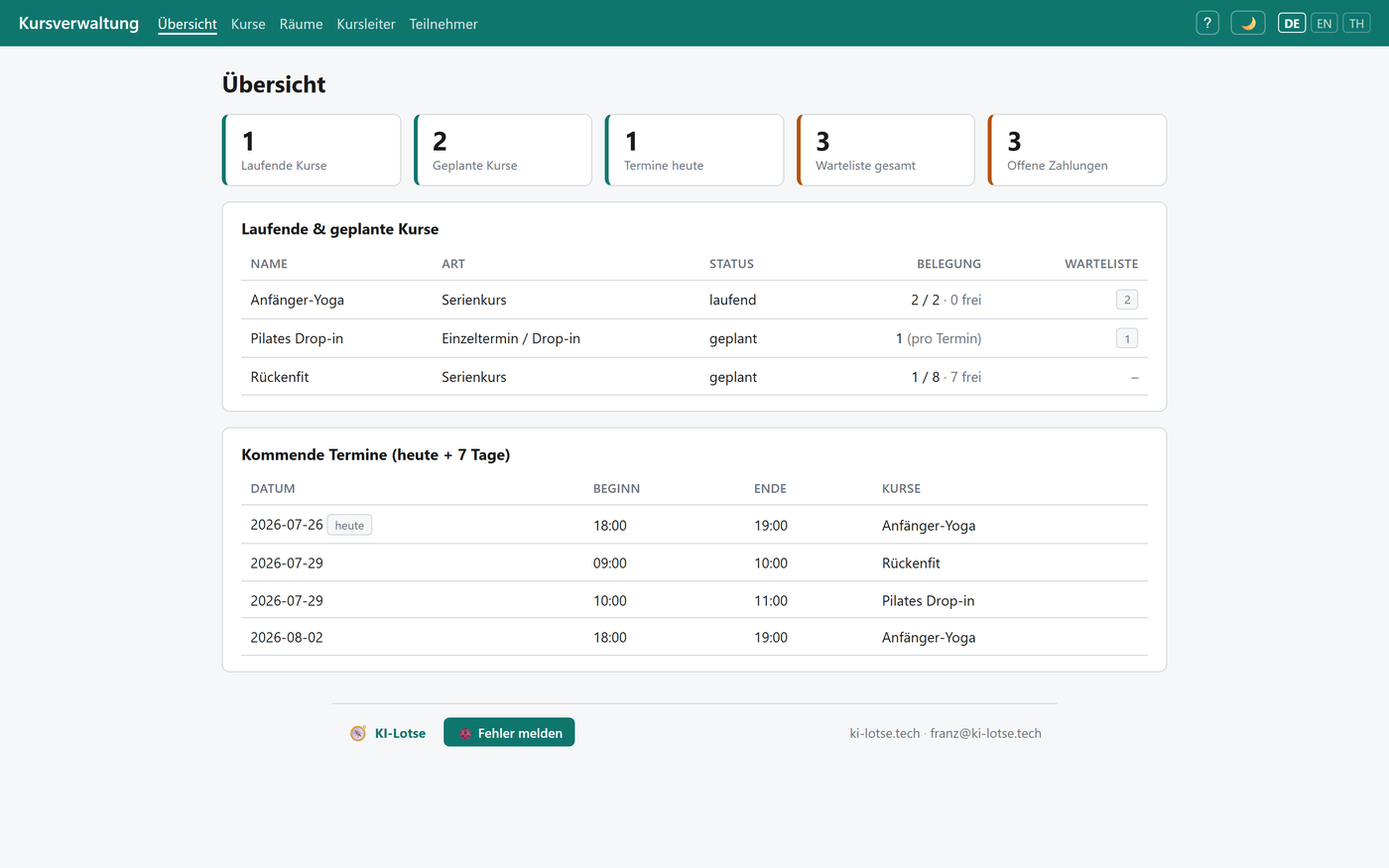Click the STATUS column header

(x=731, y=264)
